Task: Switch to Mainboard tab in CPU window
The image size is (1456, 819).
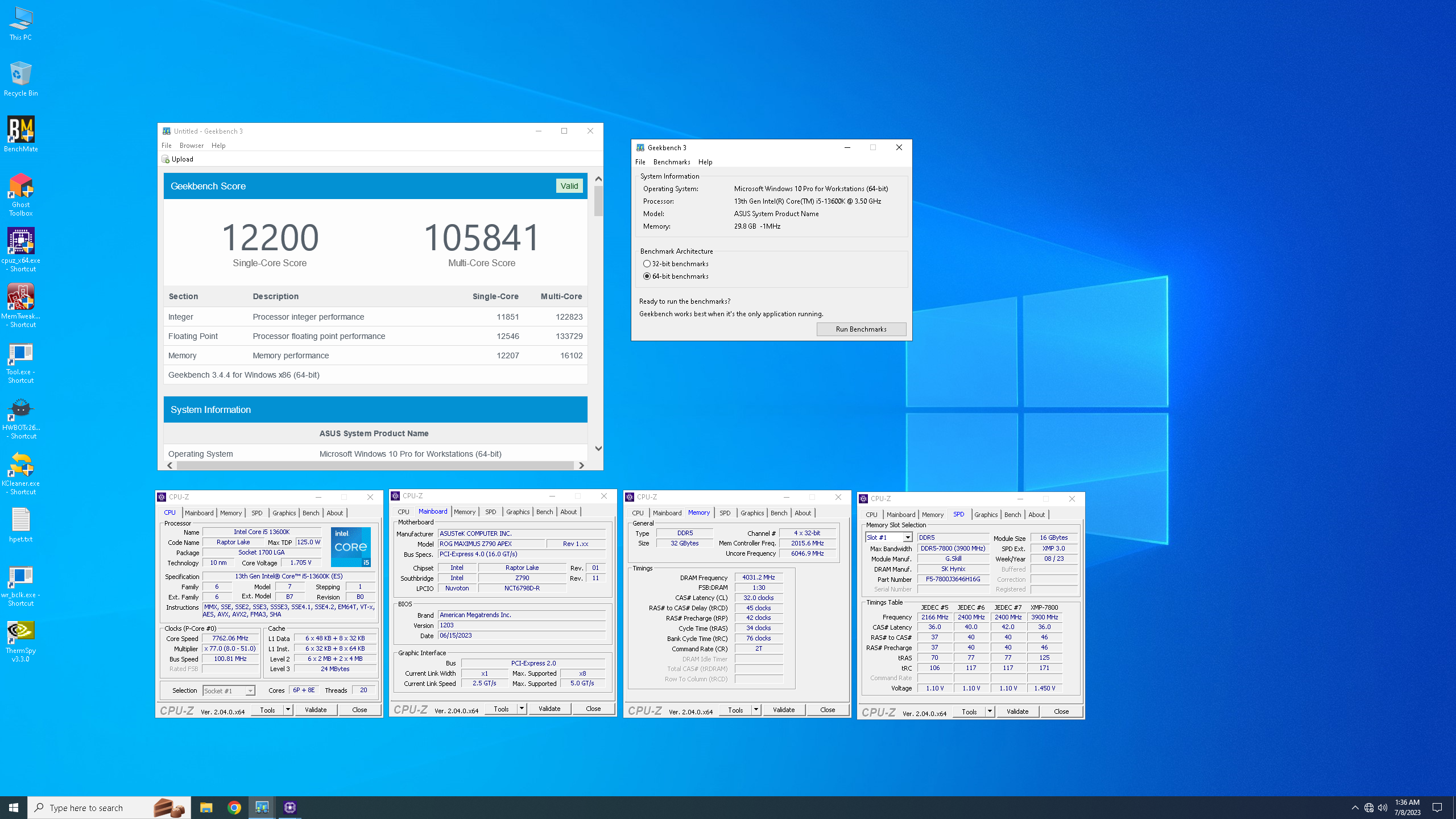Action: [199, 513]
